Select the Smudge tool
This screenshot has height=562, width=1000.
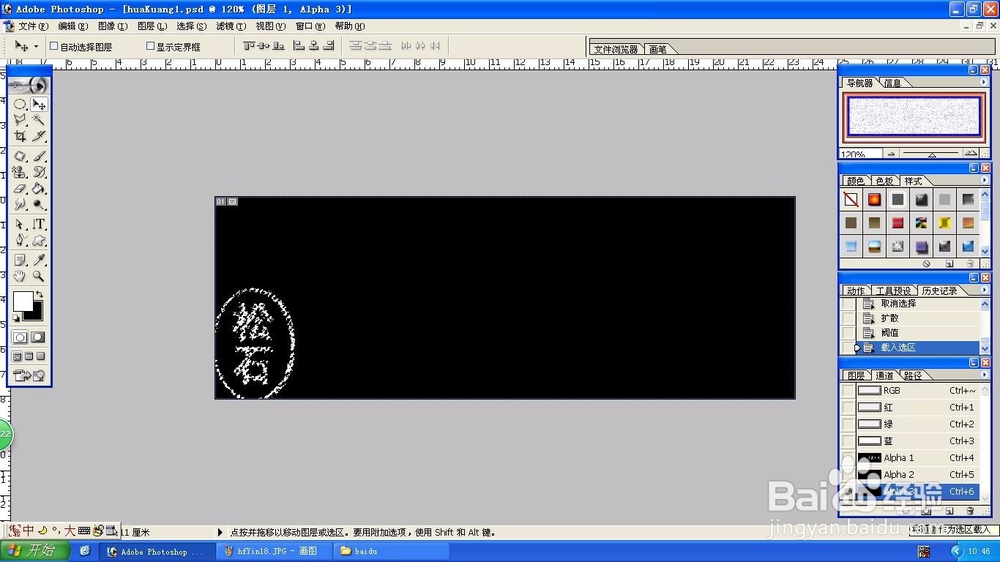(x=20, y=205)
